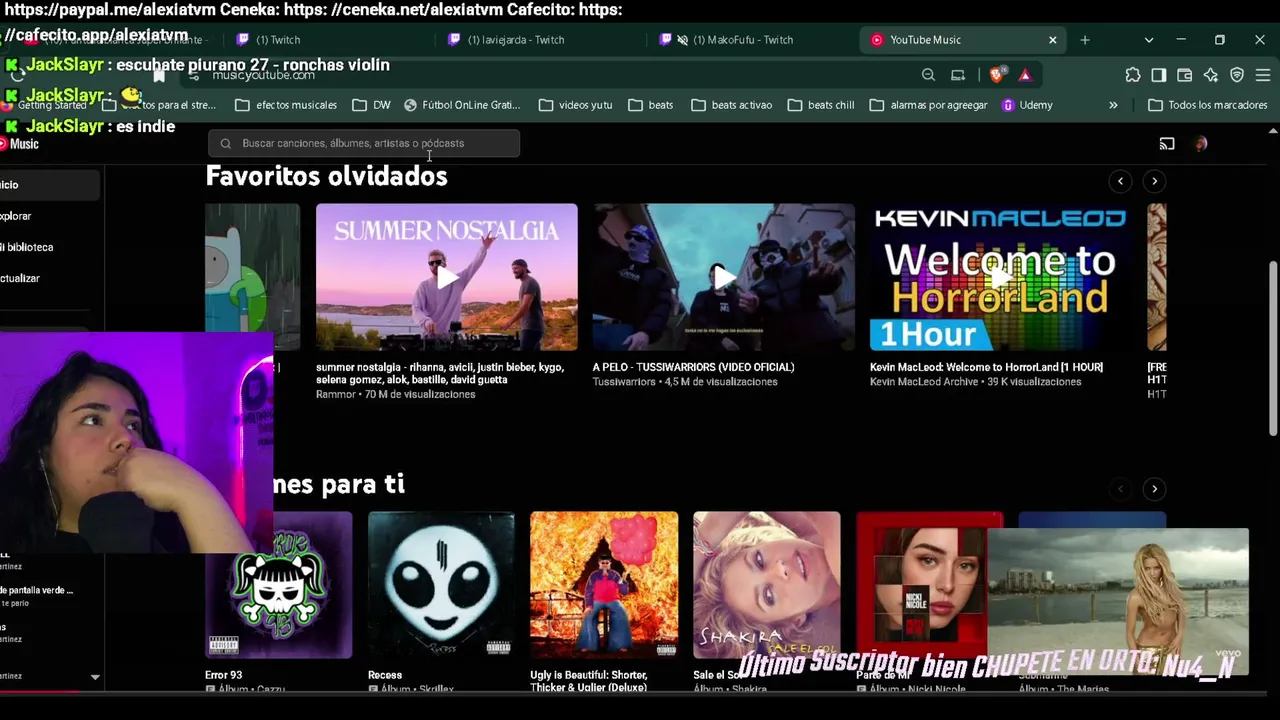Unmute the MakoFufu tab via speaker icon
Image resolution: width=1280 pixels, height=720 pixels.
[x=682, y=40]
